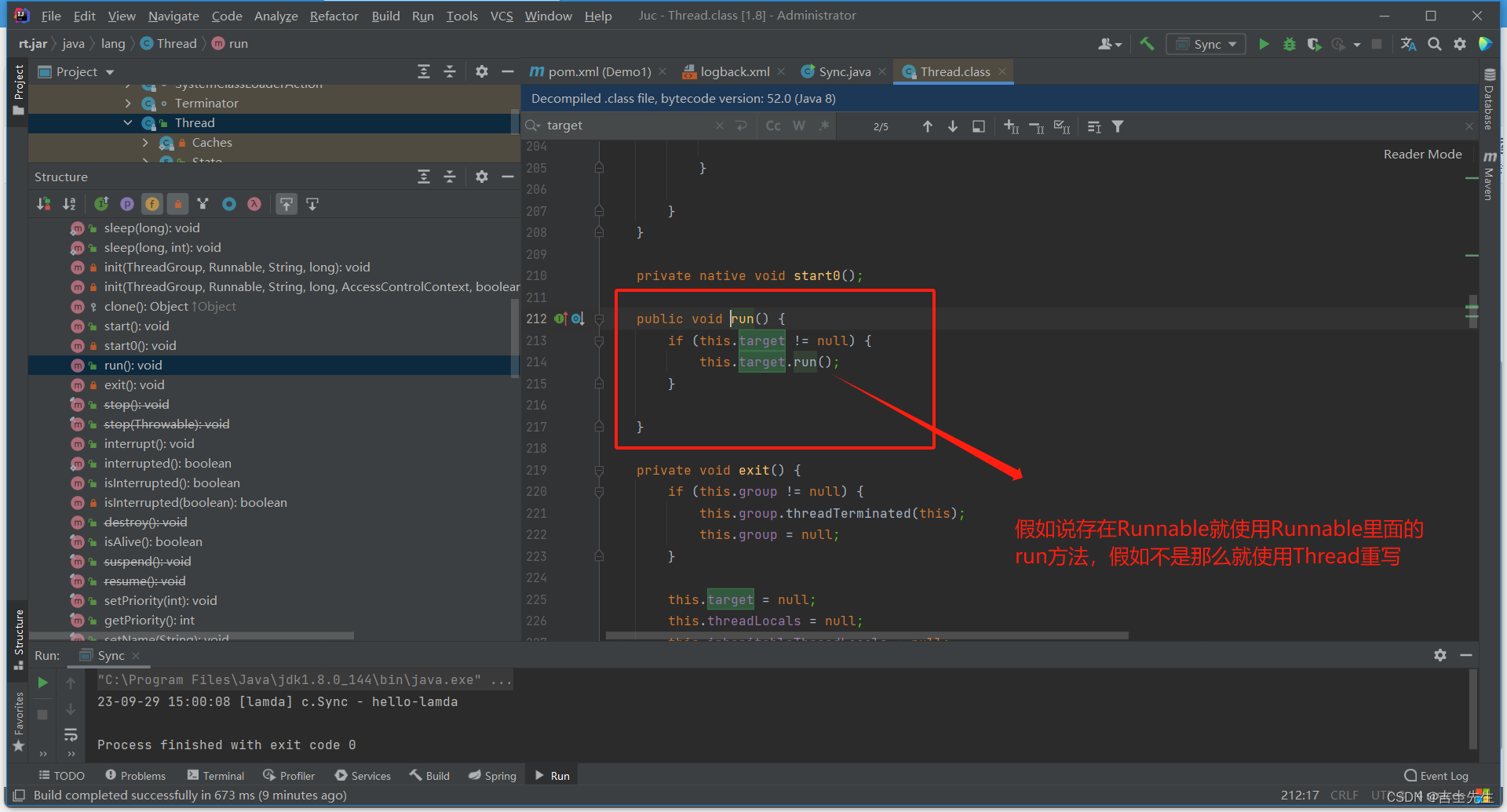
Task: Rerun Sync in Run panel
Action: point(43,683)
